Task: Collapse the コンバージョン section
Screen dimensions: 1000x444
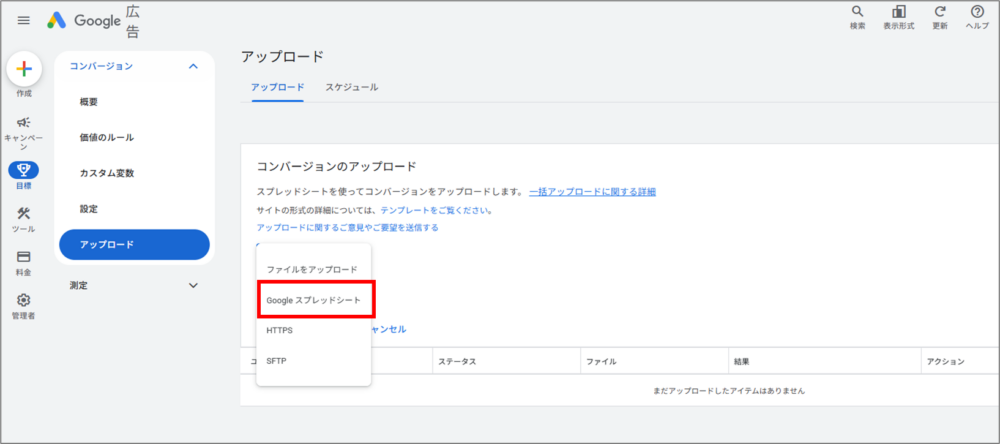Action: 193,66
